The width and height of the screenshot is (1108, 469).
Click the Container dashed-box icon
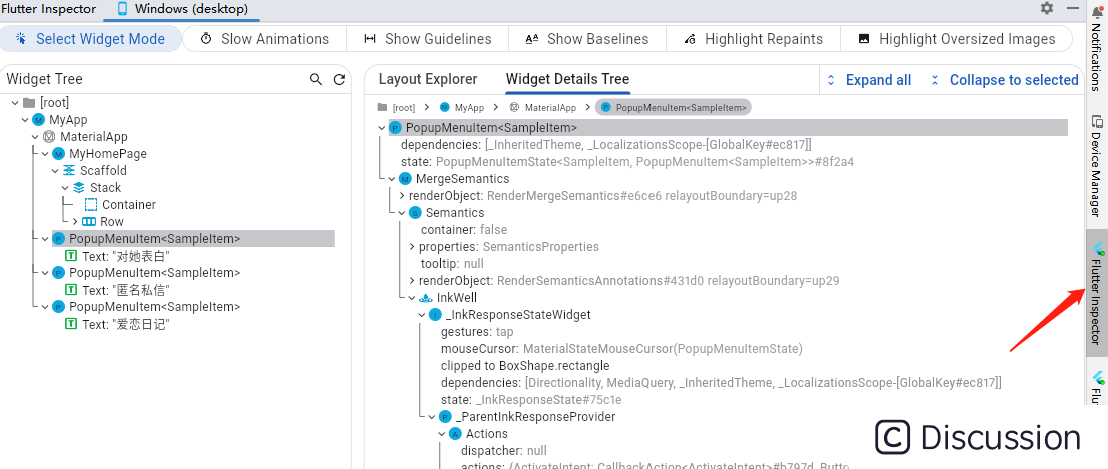tap(90, 204)
